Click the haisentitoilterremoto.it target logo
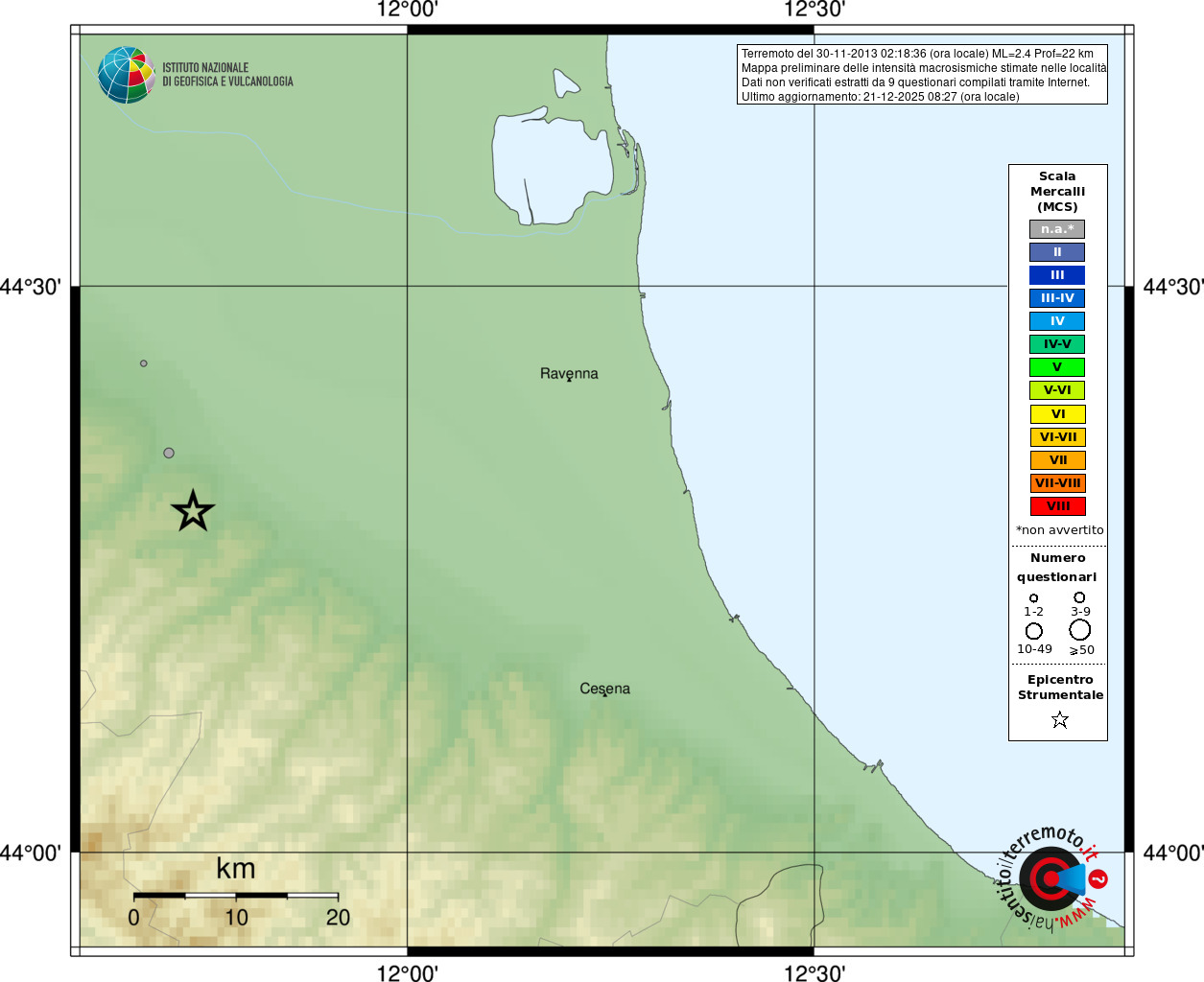Viewport: 1204px width, 982px height. pos(1051,878)
